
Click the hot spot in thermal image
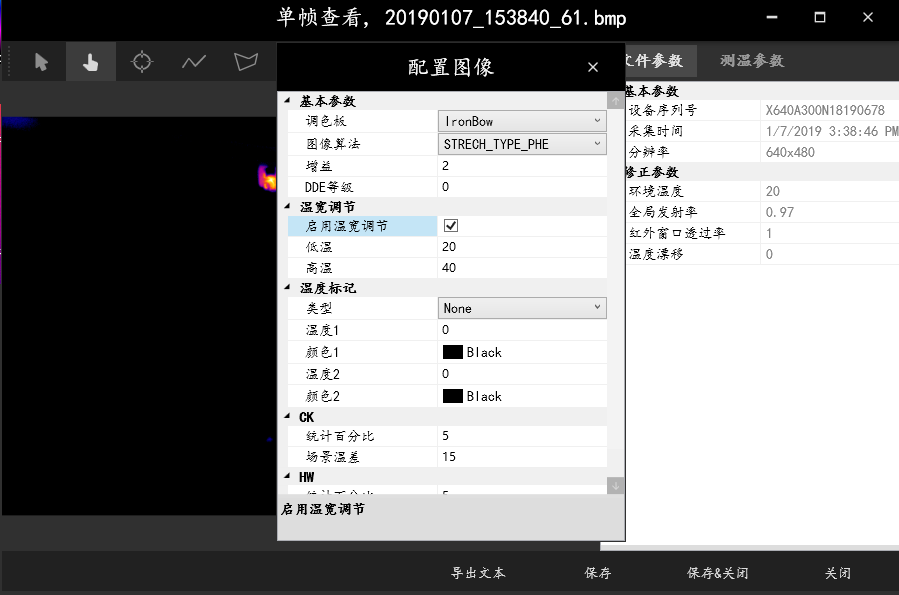267,178
